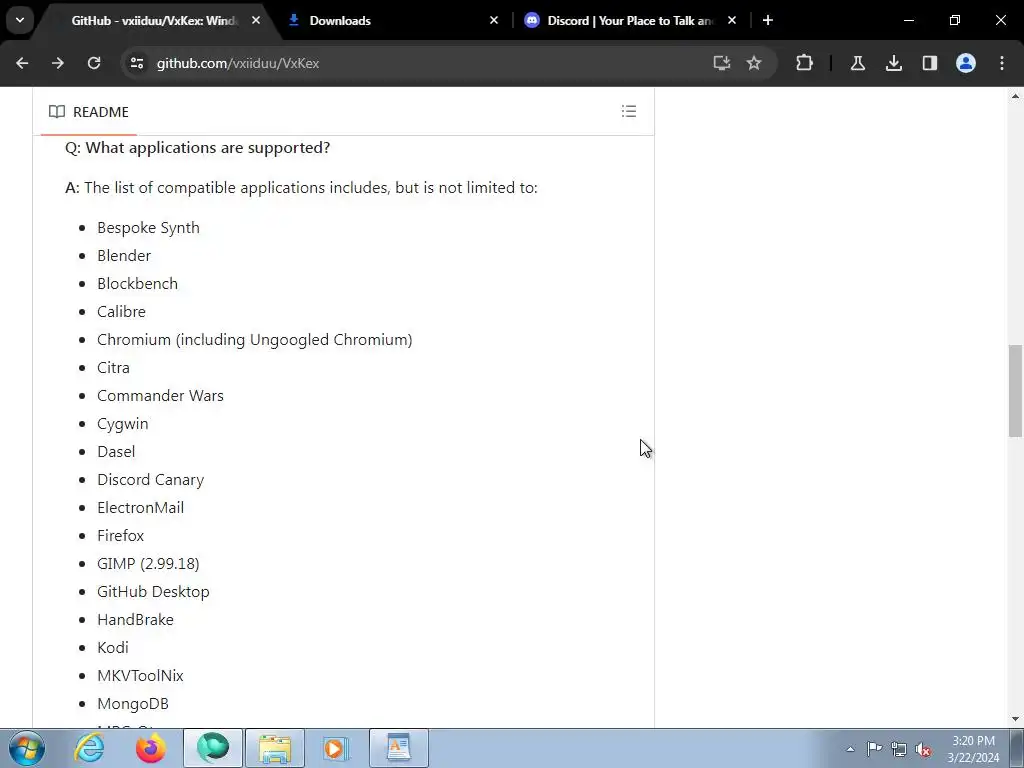Click page vertical scrollbar thumb
This screenshot has height=768, width=1024.
click(1015, 391)
